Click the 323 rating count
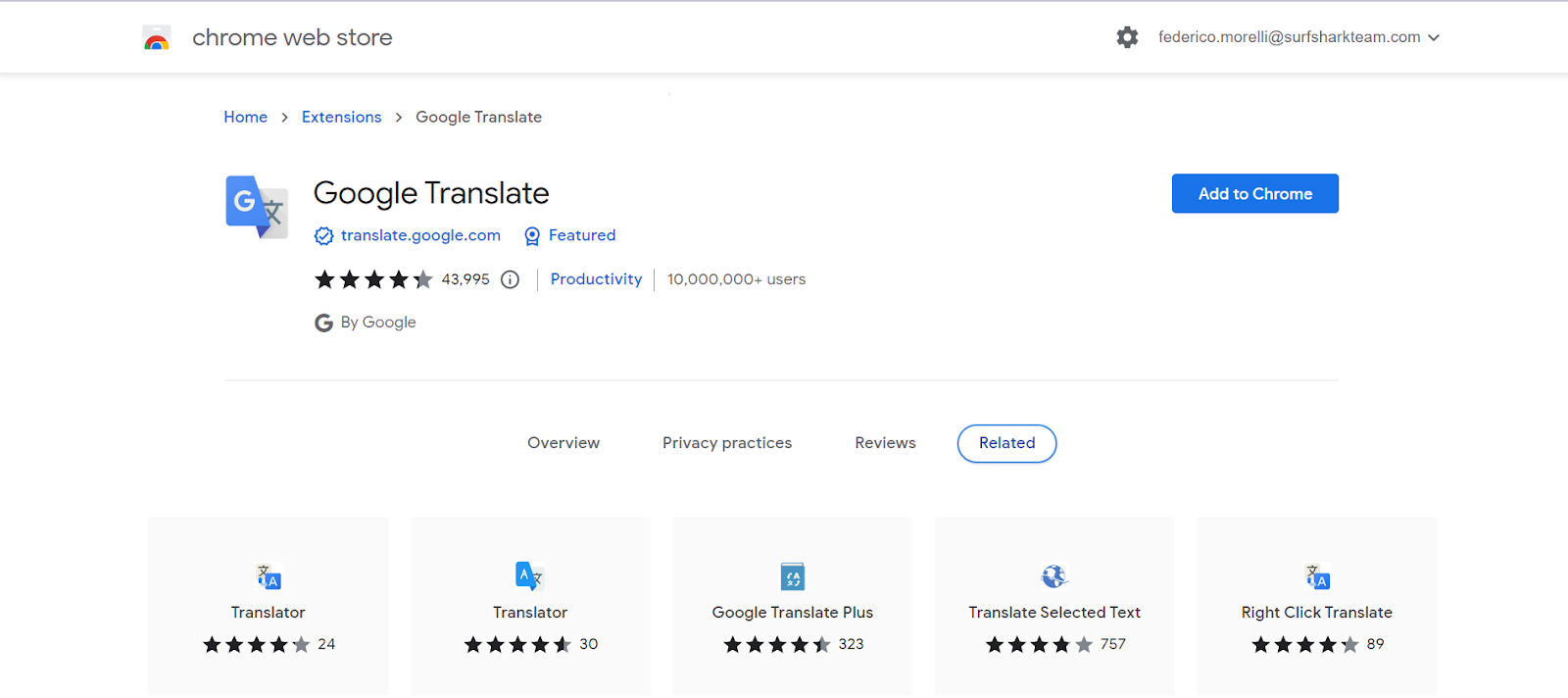Viewport: 1568px width, 698px height. coord(852,644)
